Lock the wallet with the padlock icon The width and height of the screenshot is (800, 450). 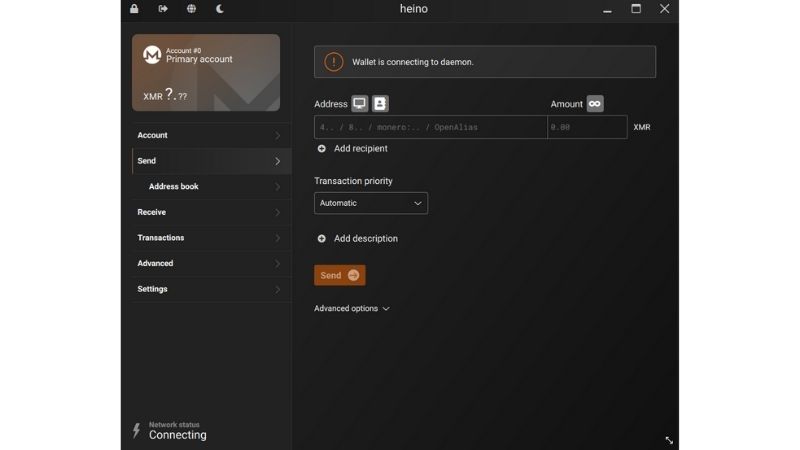[134, 9]
